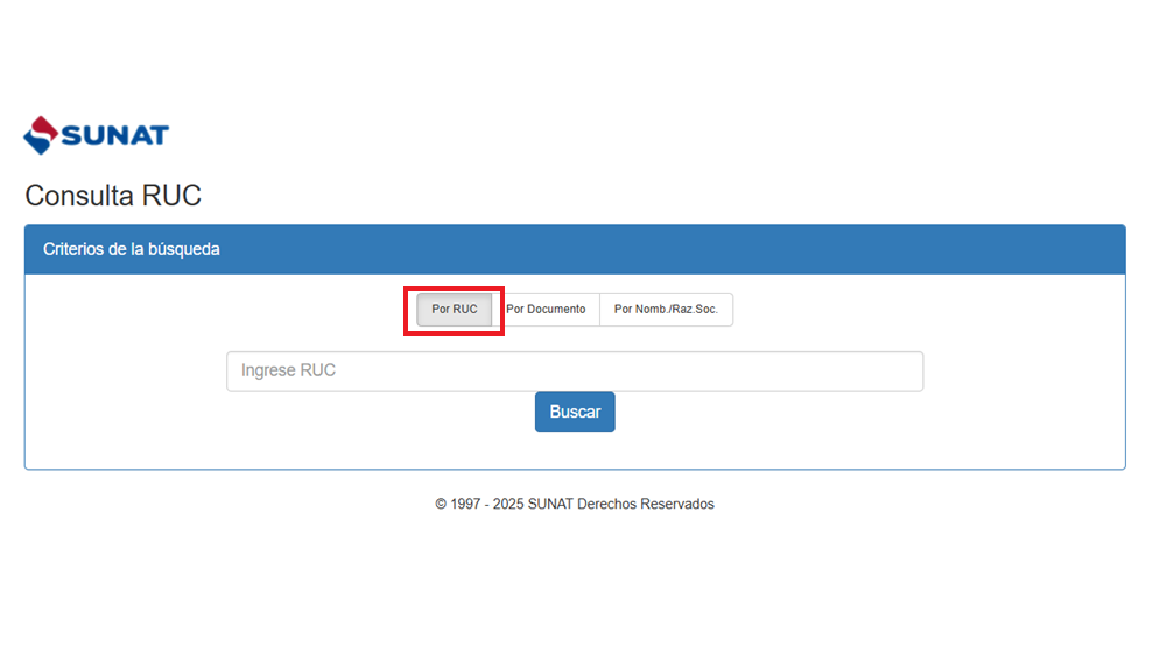The image size is (1152, 648).
Task: Click the Ingrese RUC text field
Action: point(574,371)
